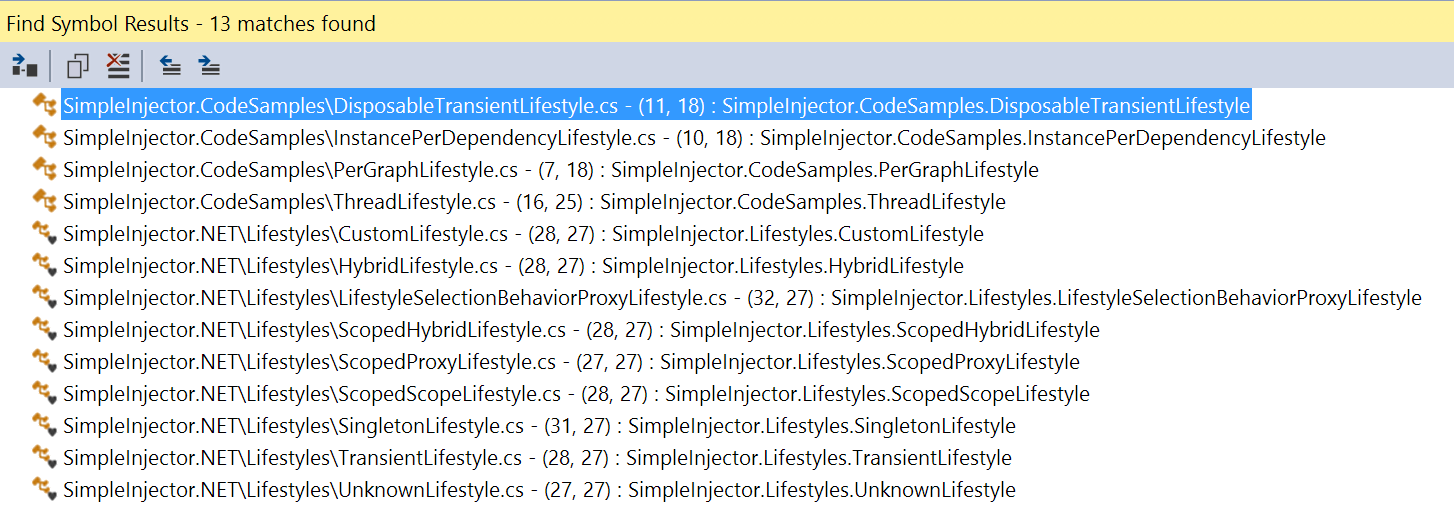Select the UnknownLifestyle.cs result row
Screen dimensions: 1454x514
(539, 490)
